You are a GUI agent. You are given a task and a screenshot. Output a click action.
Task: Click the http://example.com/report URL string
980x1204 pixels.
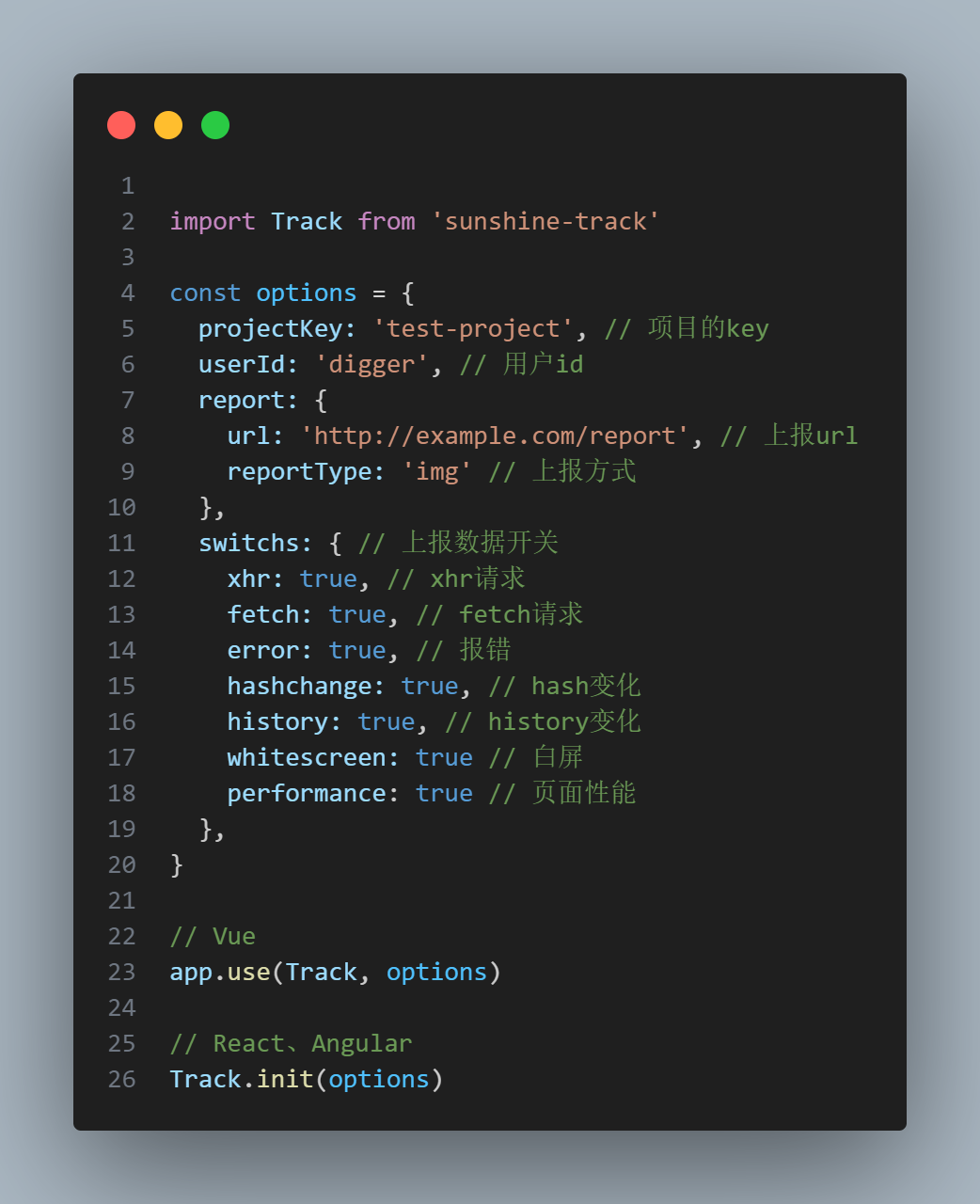(495, 436)
